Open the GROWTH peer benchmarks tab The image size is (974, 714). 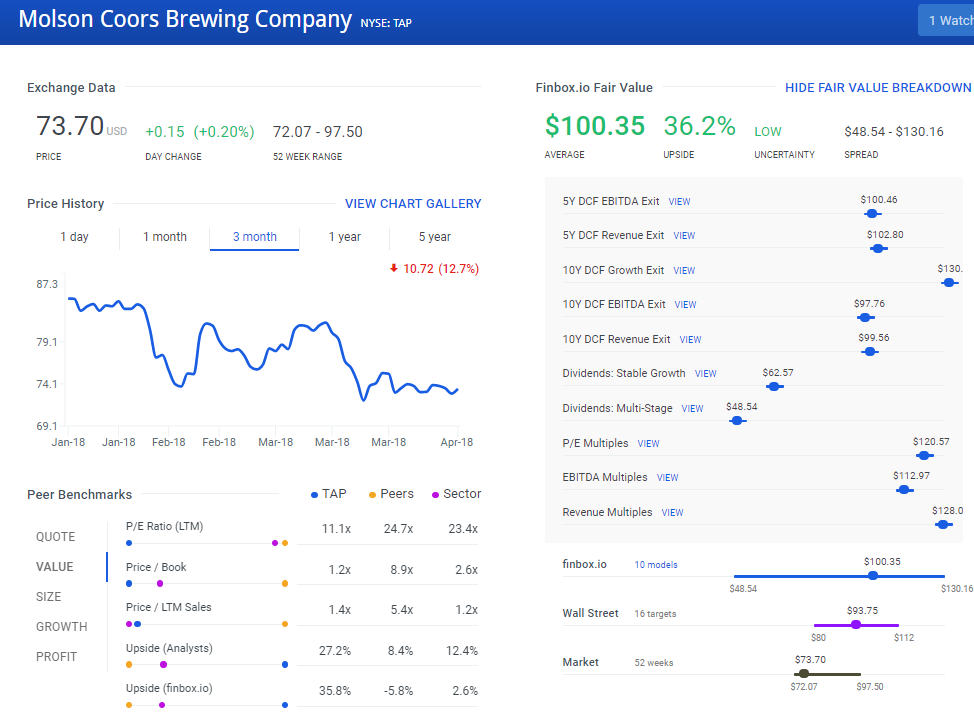[x=61, y=626]
